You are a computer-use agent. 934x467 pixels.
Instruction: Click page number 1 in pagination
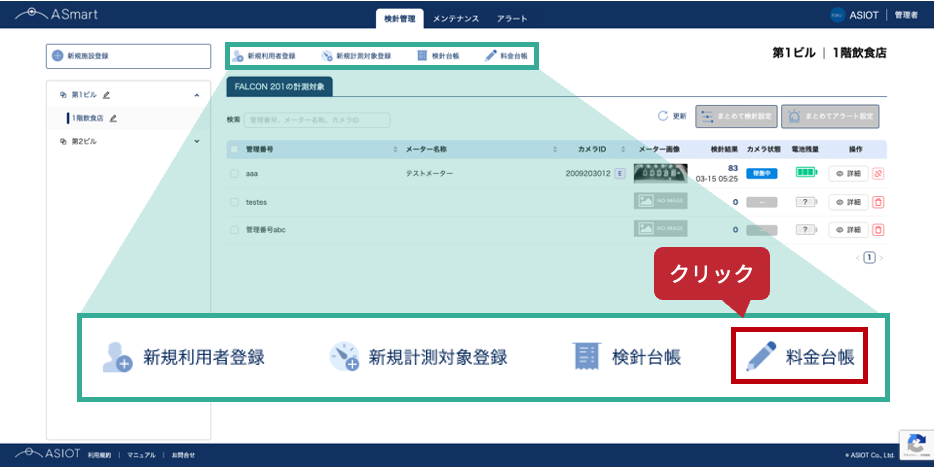tap(870, 258)
